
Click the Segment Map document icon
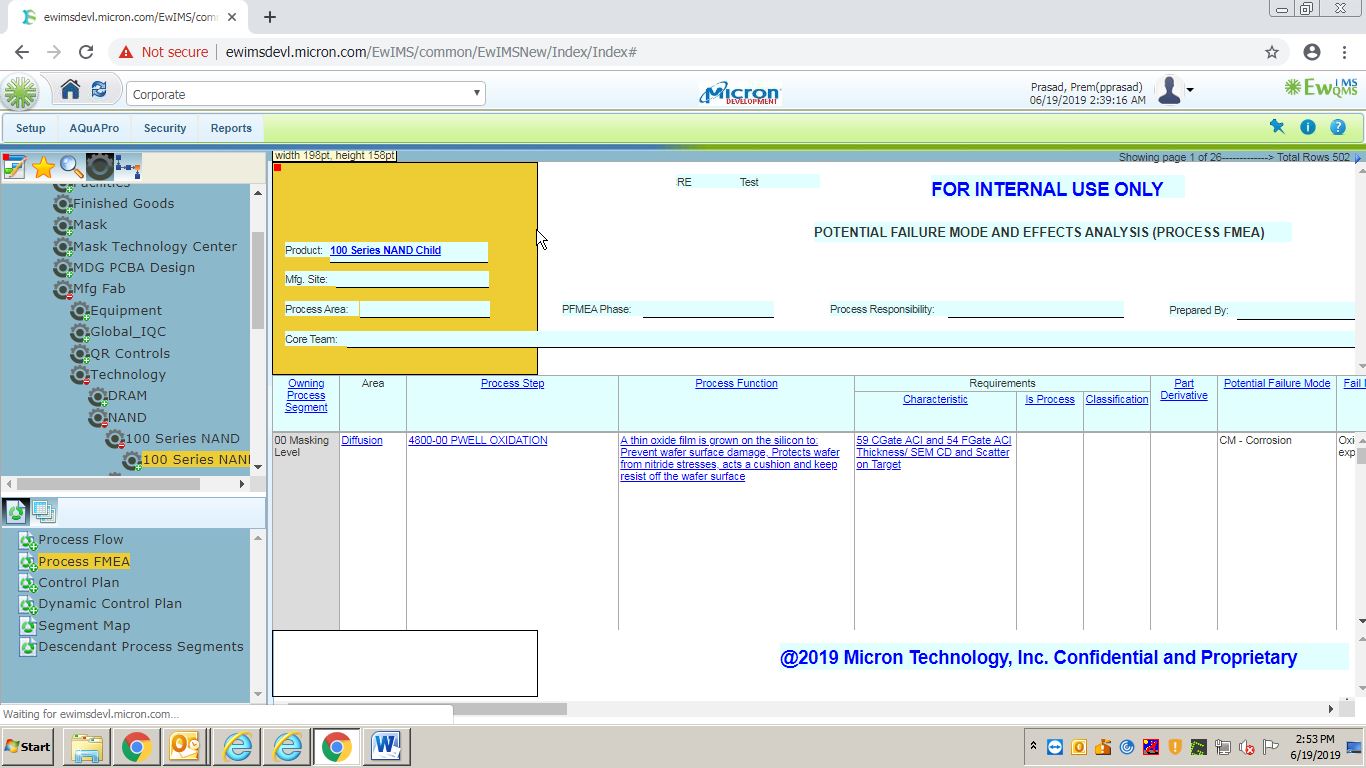[28, 626]
